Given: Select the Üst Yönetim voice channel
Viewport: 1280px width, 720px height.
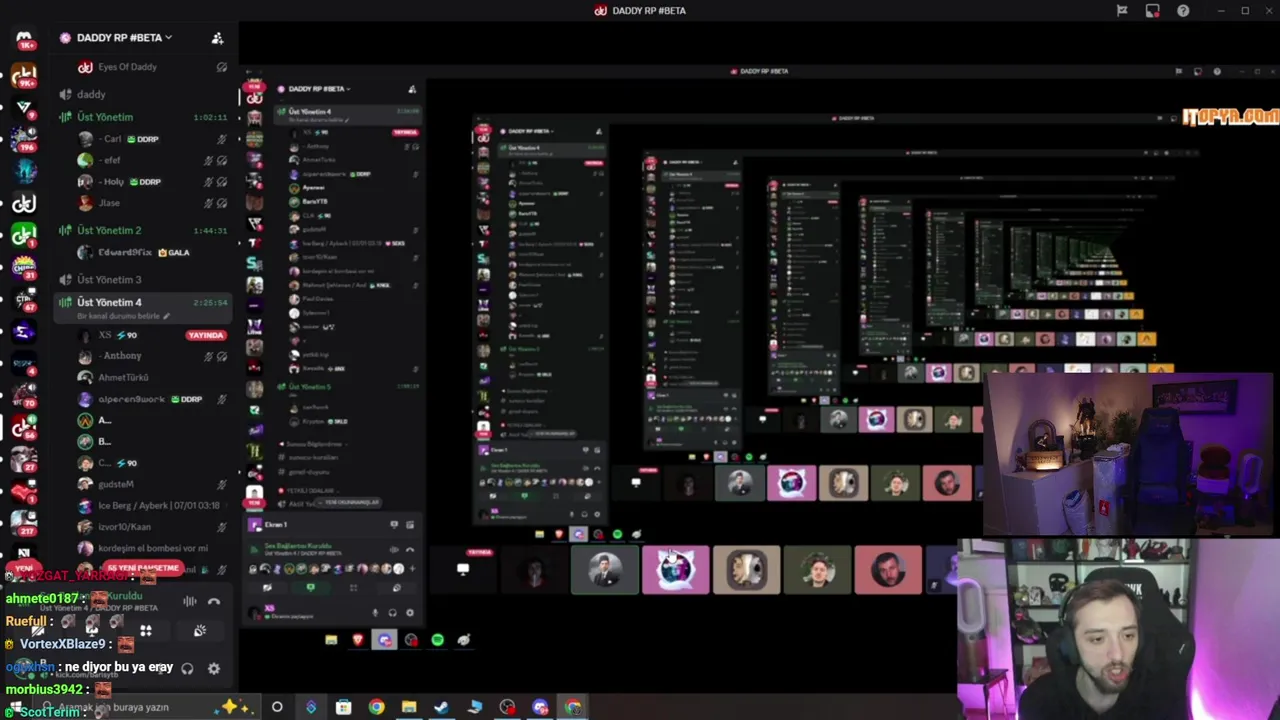Looking at the screenshot, I should (105, 117).
